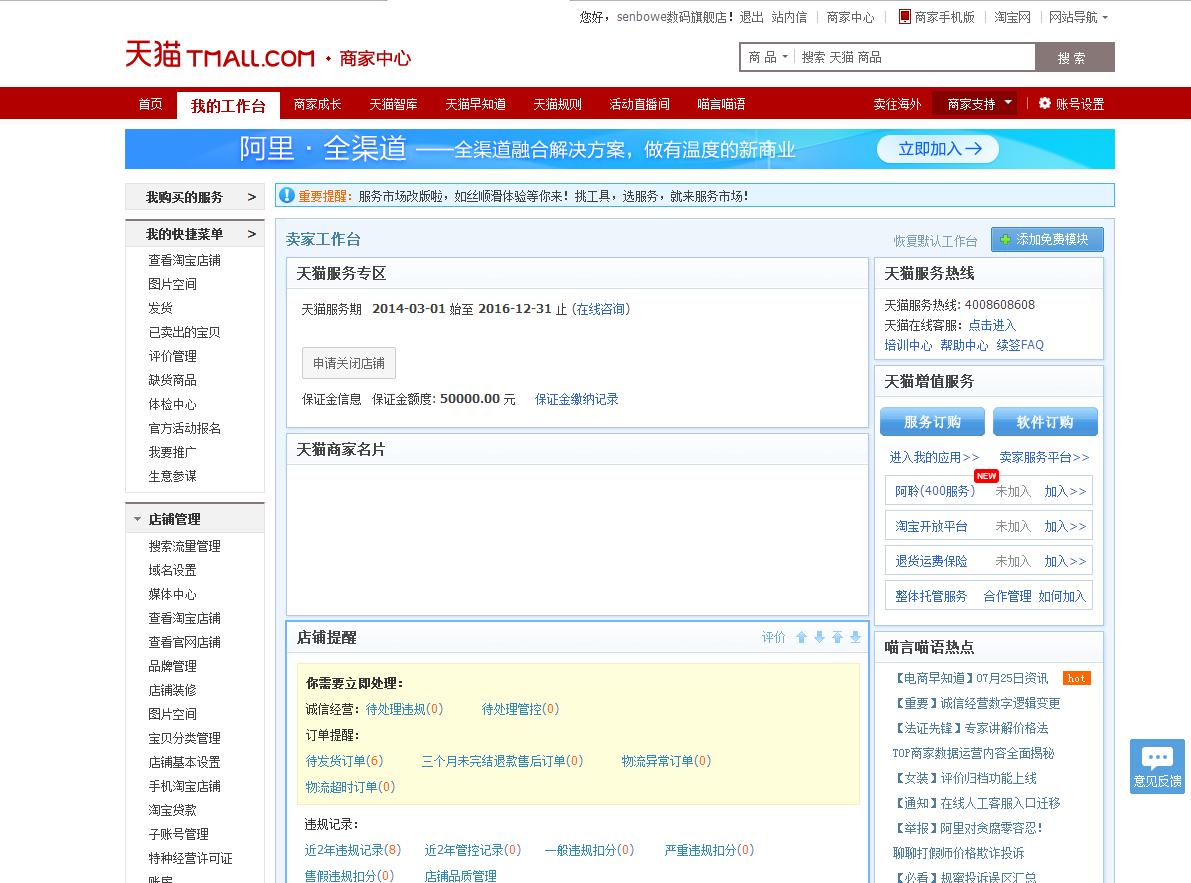Screen dimensions: 1191x883
Task: Click the Tmall logo in the header
Action: click(x=220, y=55)
